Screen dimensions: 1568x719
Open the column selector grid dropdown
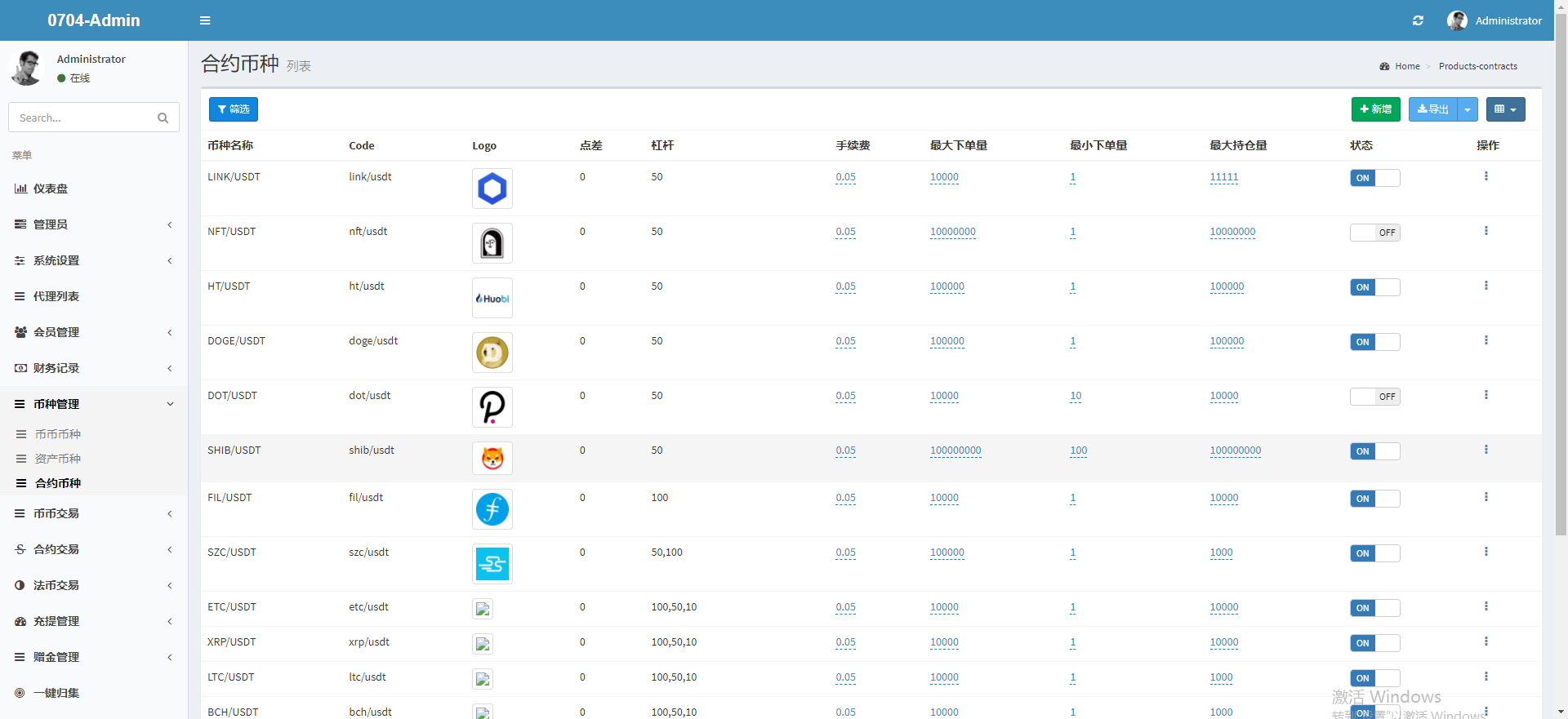pos(1505,109)
